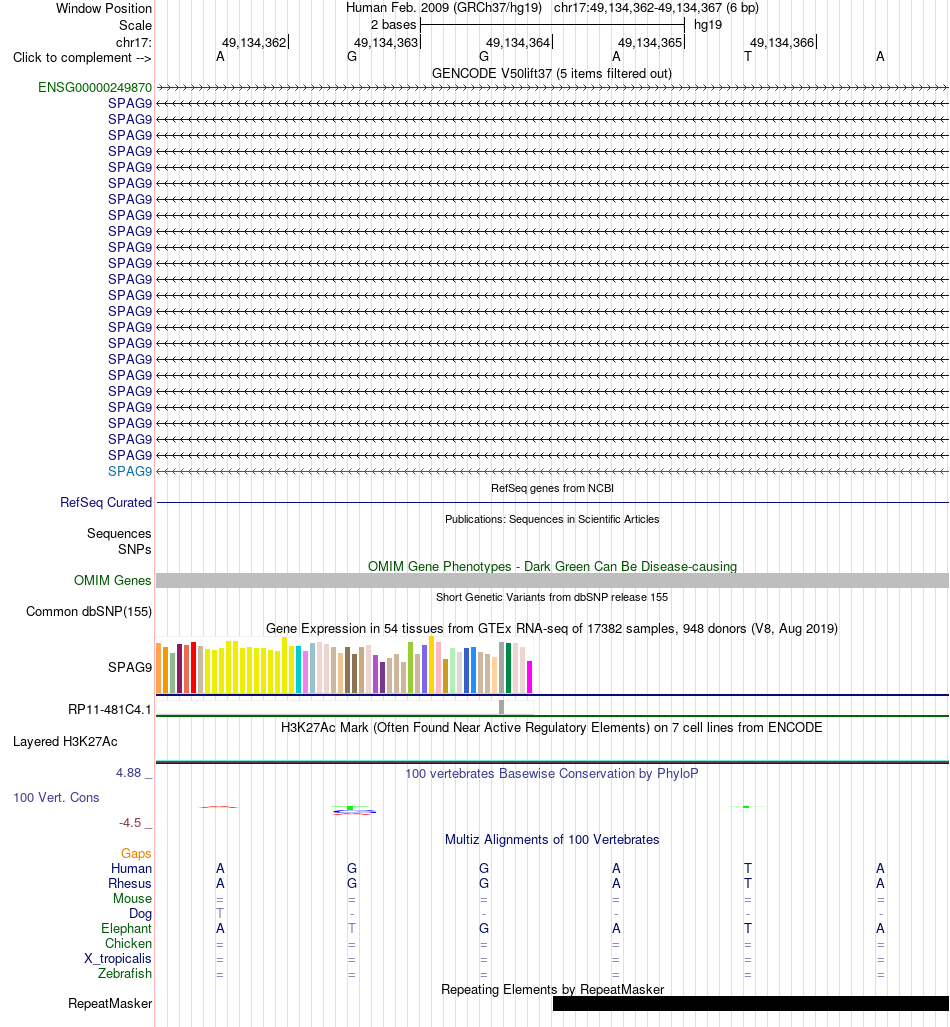950x1027 pixels.
Task: Click the ENSG00000249870 gene label
Action: [95, 88]
